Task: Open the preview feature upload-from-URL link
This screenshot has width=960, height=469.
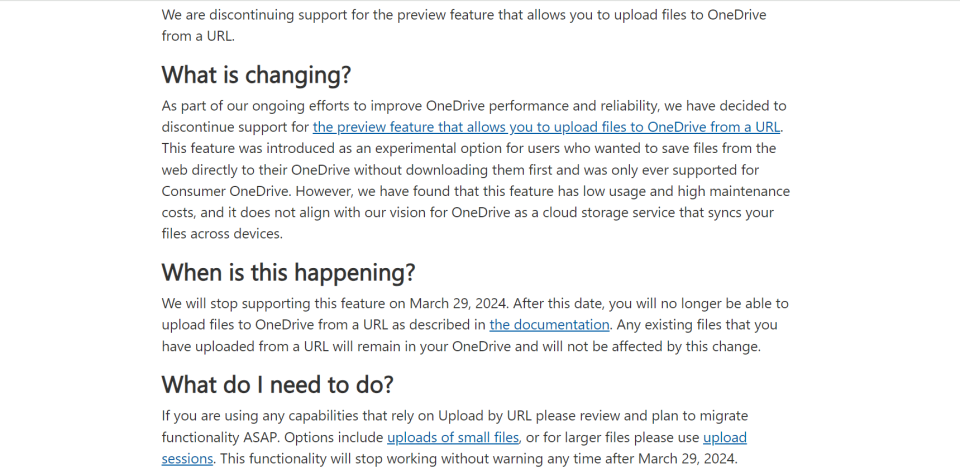Action: (x=546, y=127)
